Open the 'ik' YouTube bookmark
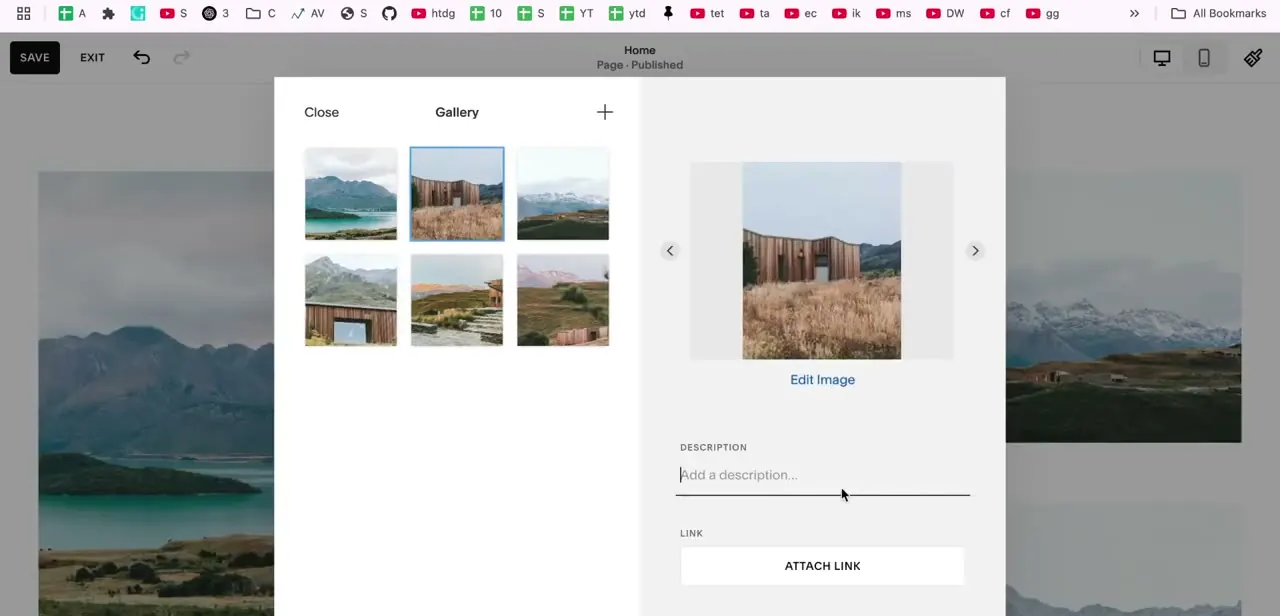Screen dimensions: 1280x616 [846, 14]
